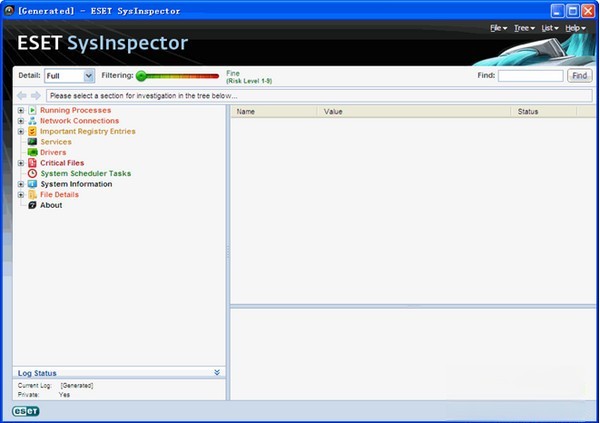Click the green Filtering slider handle
The image size is (600, 423).
141,76
